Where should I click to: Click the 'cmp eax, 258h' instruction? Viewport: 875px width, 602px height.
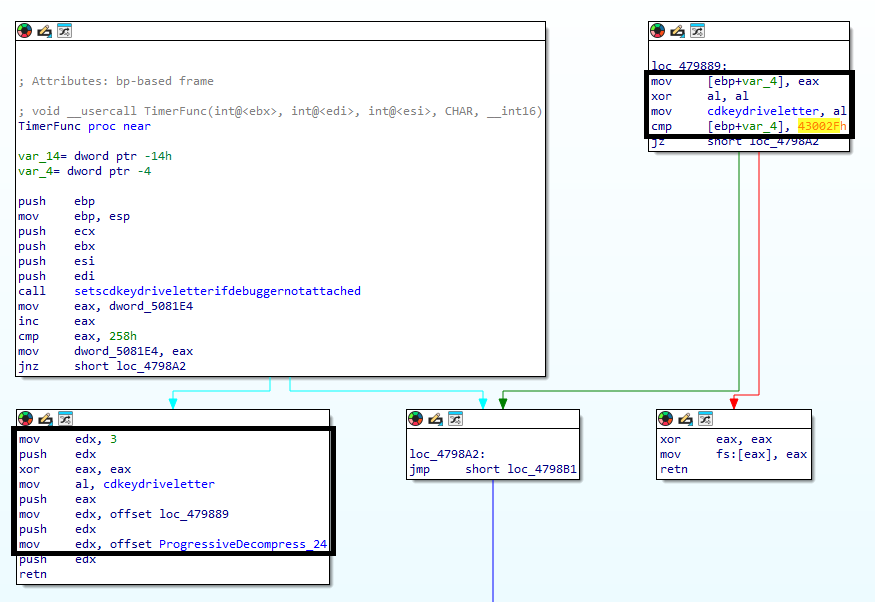coord(77,336)
